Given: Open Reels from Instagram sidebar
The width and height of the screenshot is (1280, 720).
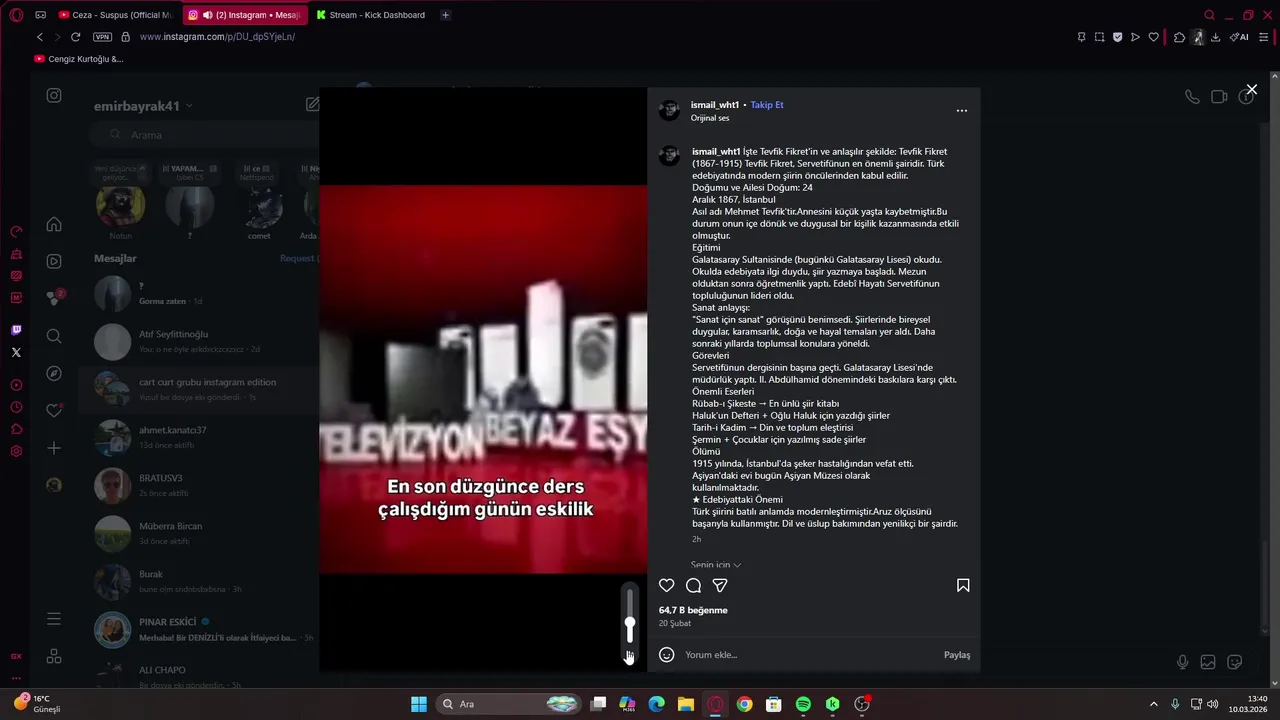Looking at the screenshot, I should coord(54,261).
